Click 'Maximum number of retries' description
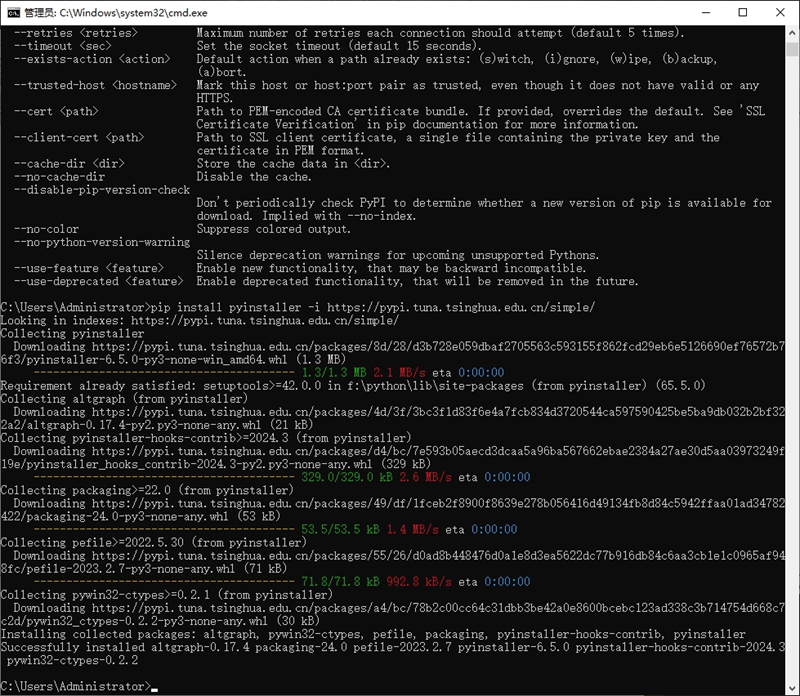 (440, 33)
